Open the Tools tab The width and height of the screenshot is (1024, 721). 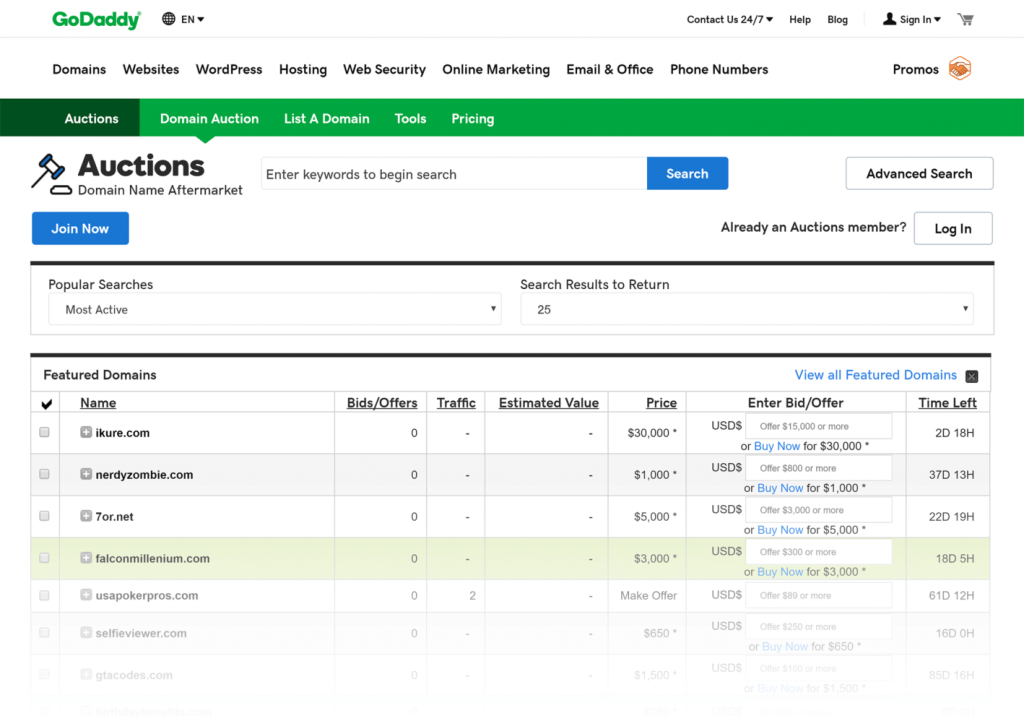pyautogui.click(x=410, y=118)
